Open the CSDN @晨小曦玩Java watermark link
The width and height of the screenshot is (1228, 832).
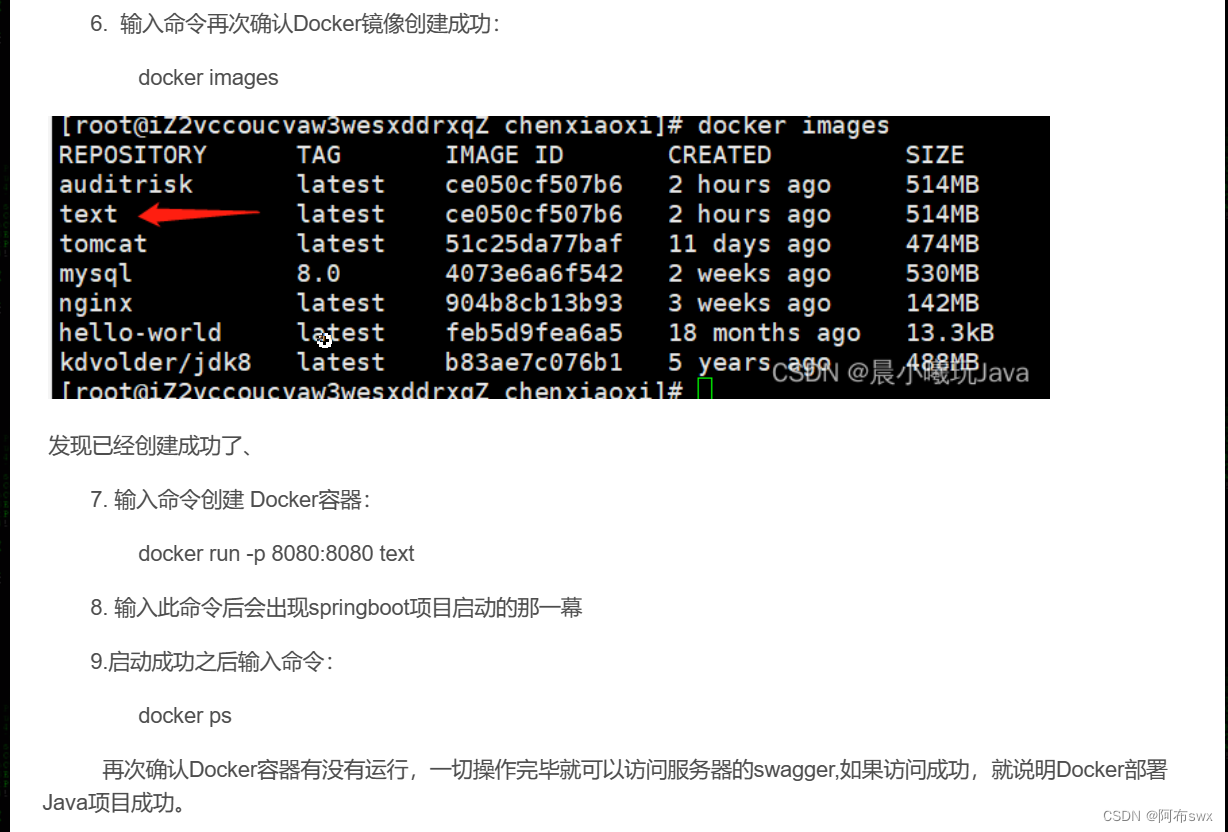pyautogui.click(x=900, y=373)
